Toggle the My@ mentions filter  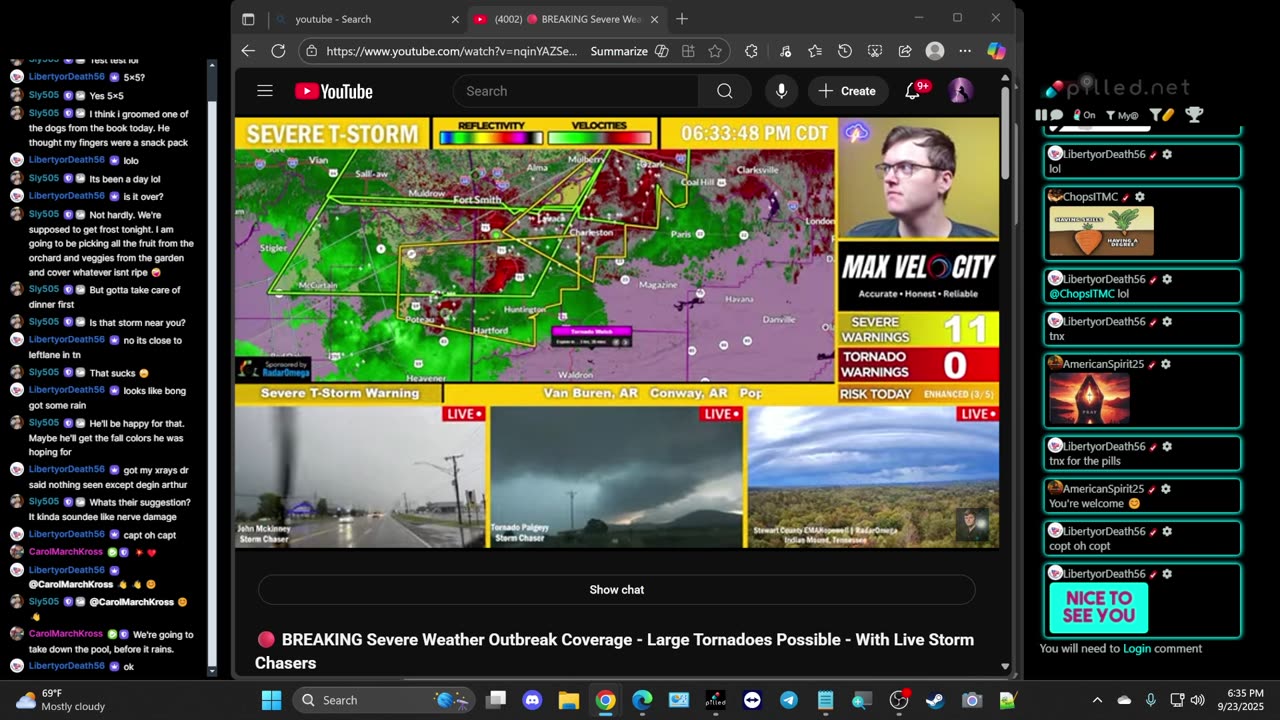click(x=1123, y=115)
